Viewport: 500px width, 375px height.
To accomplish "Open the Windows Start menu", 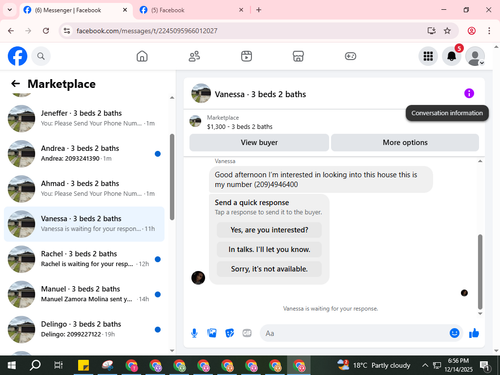I will [11, 365].
